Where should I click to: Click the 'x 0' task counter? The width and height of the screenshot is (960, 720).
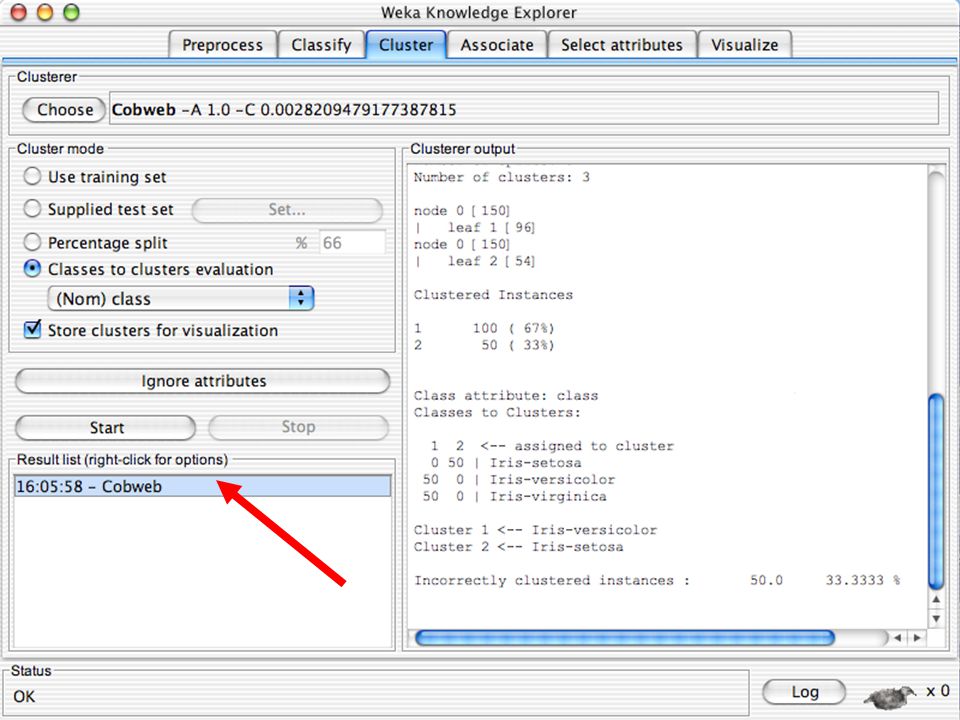click(x=937, y=691)
